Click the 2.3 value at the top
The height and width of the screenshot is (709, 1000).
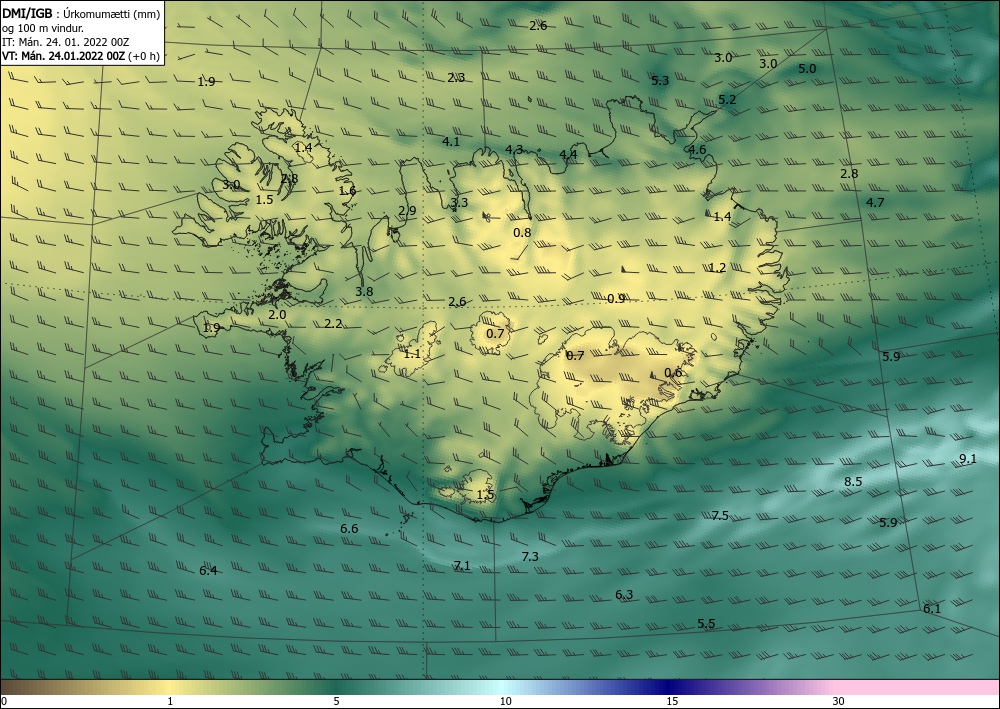[456, 78]
